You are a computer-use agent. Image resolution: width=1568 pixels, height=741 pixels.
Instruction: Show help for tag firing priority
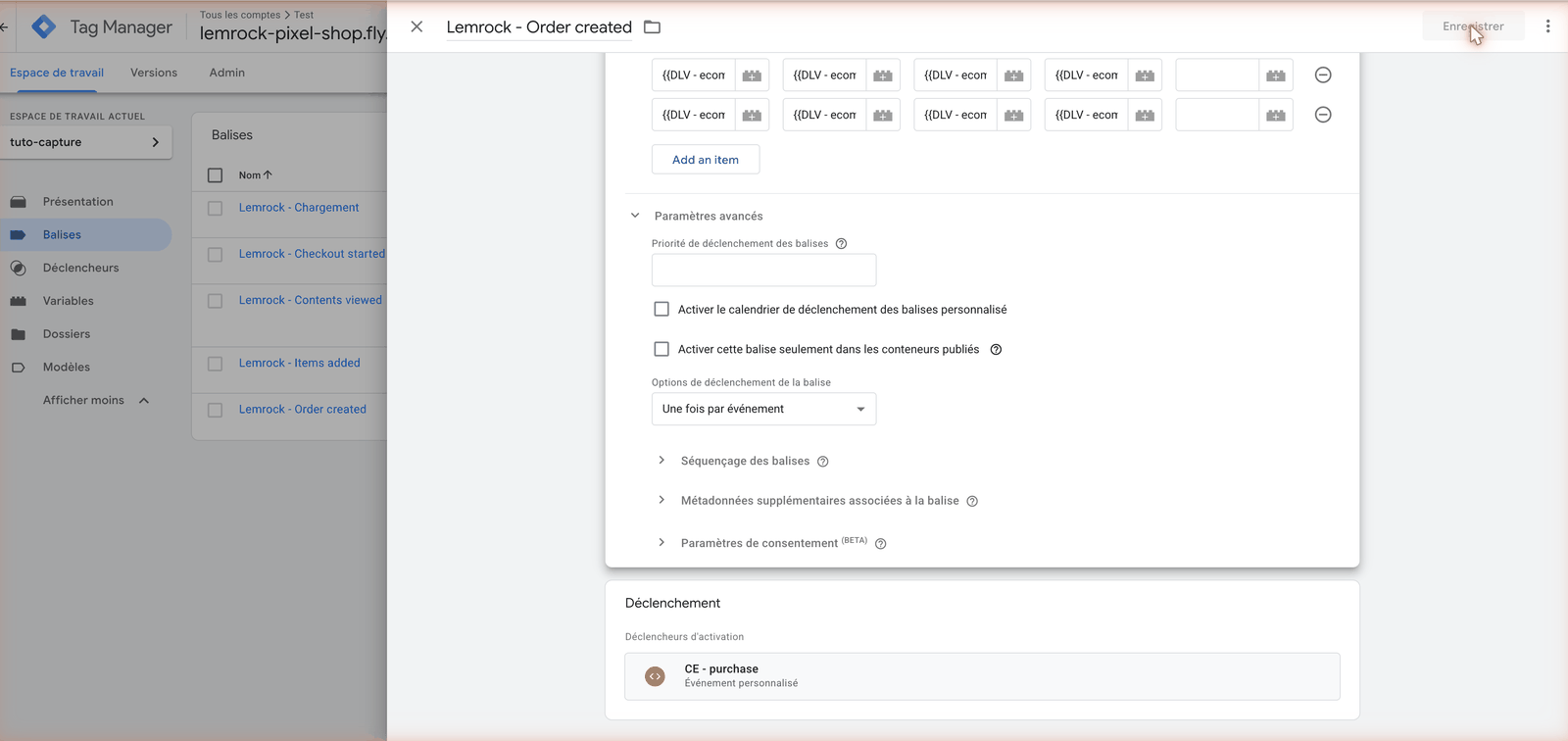point(841,244)
